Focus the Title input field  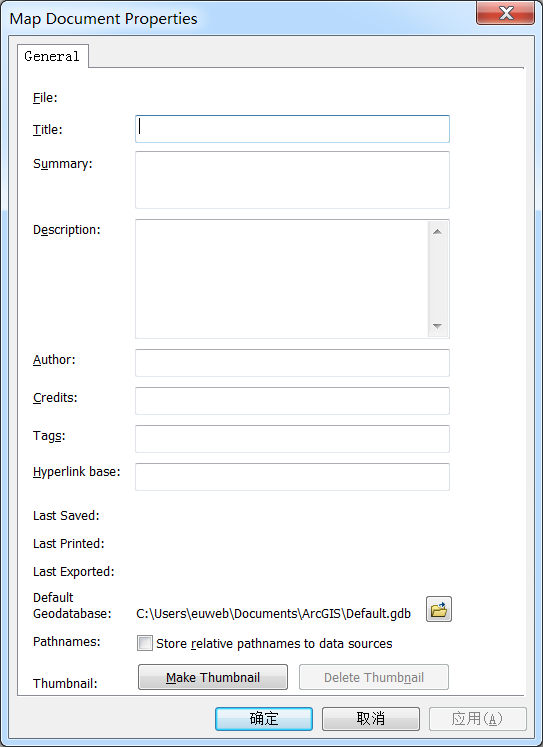point(292,129)
